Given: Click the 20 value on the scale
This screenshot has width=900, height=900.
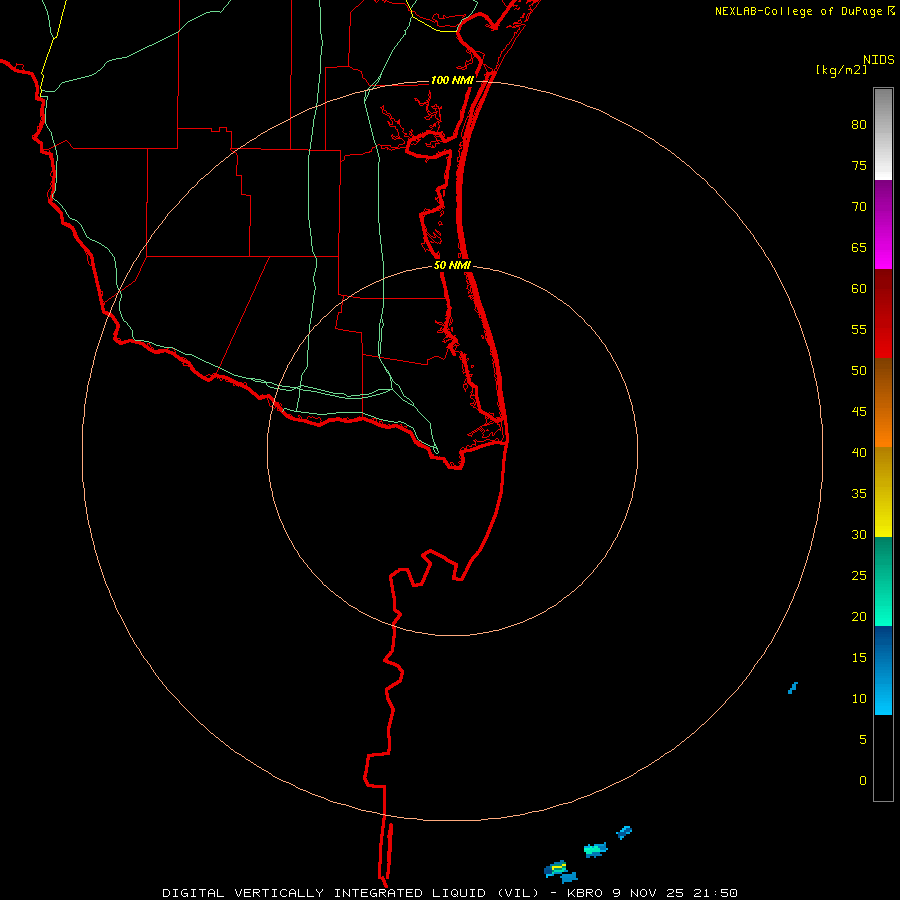Looking at the screenshot, I should click(859, 616).
